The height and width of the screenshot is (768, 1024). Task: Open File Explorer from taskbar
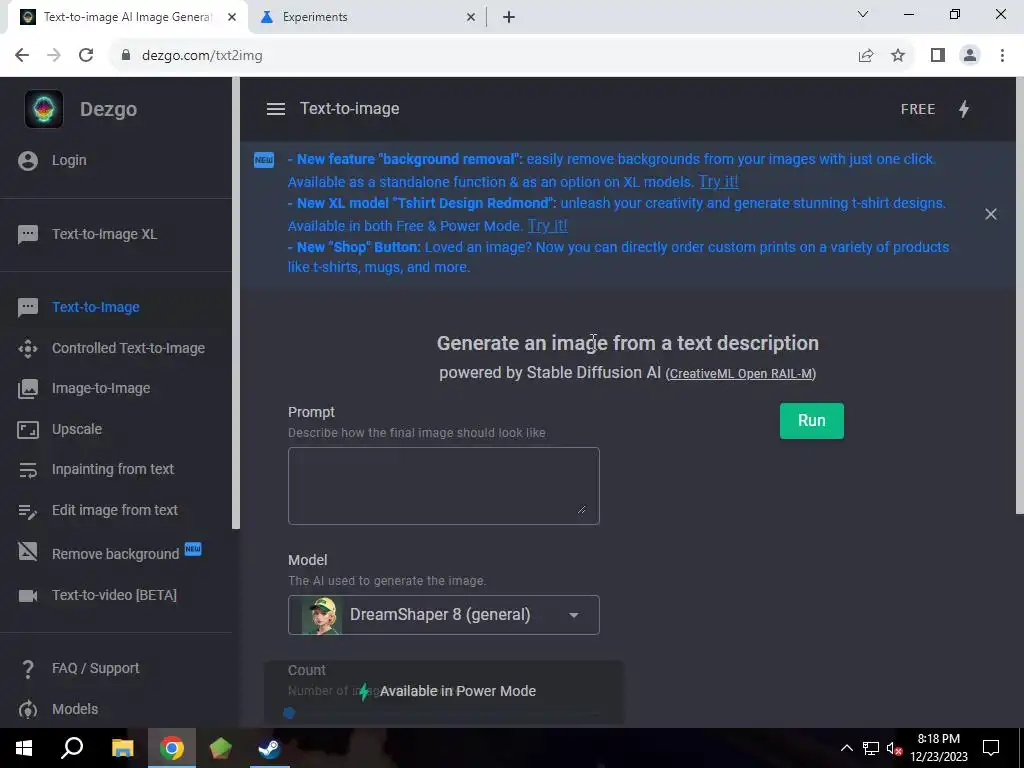point(122,748)
